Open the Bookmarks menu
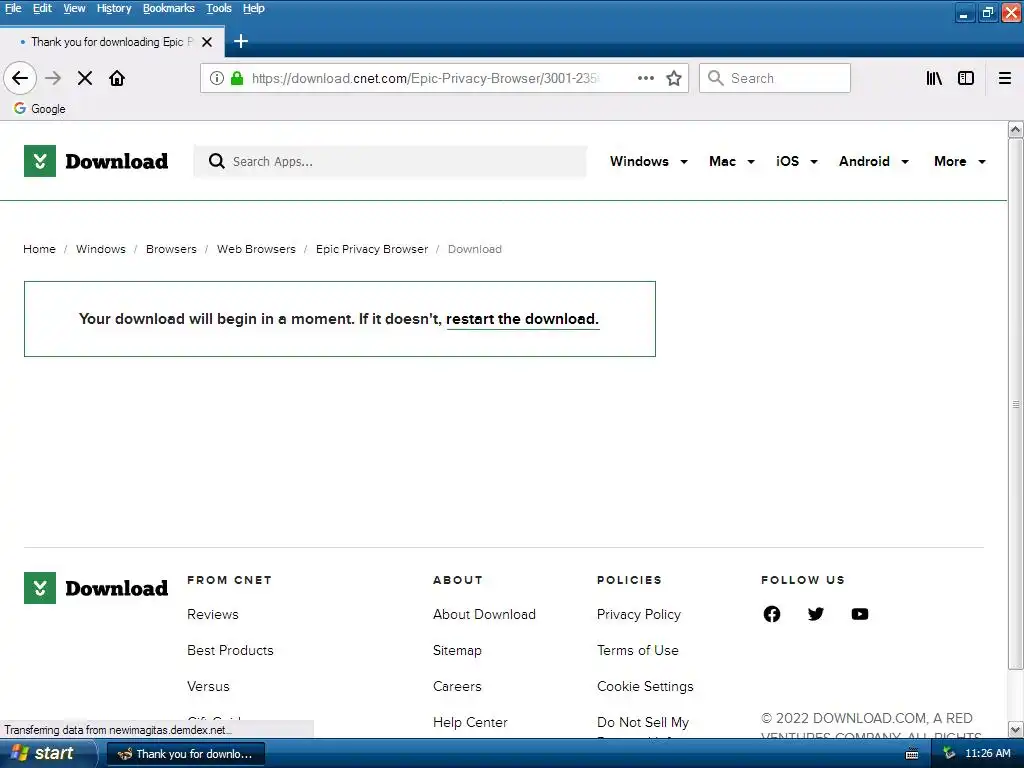1024x768 pixels. (168, 8)
